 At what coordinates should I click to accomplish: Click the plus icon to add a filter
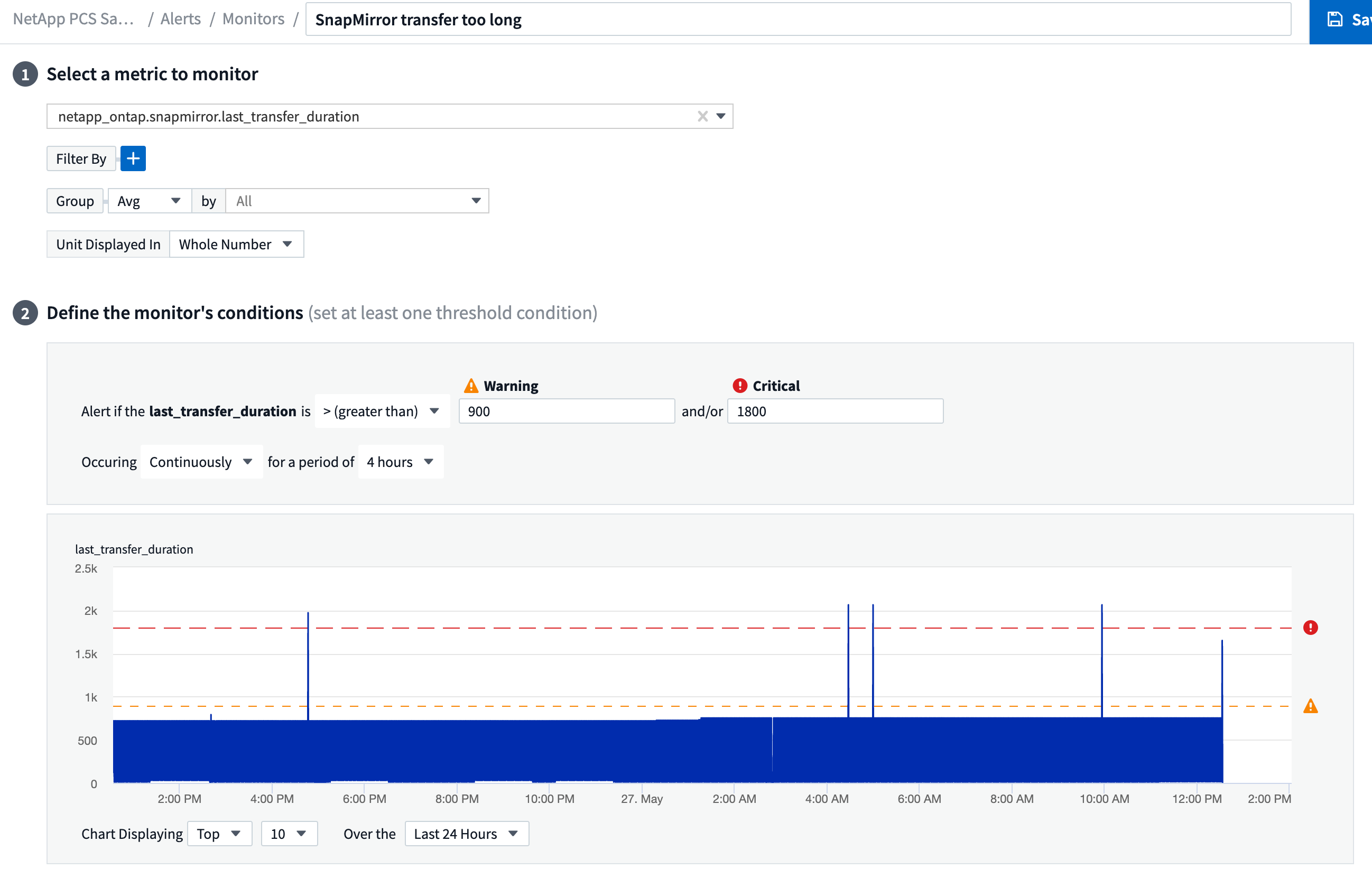(133, 158)
